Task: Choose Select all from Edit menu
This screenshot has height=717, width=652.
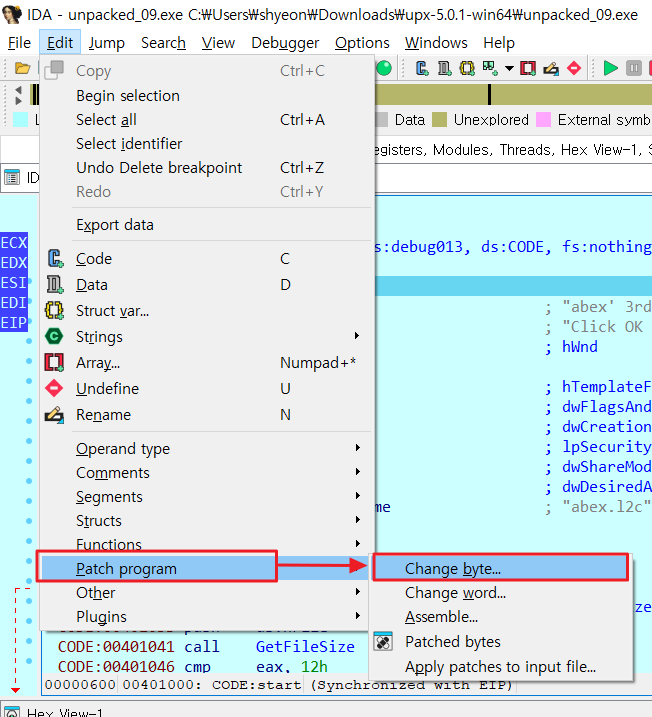Action: click(207, 120)
